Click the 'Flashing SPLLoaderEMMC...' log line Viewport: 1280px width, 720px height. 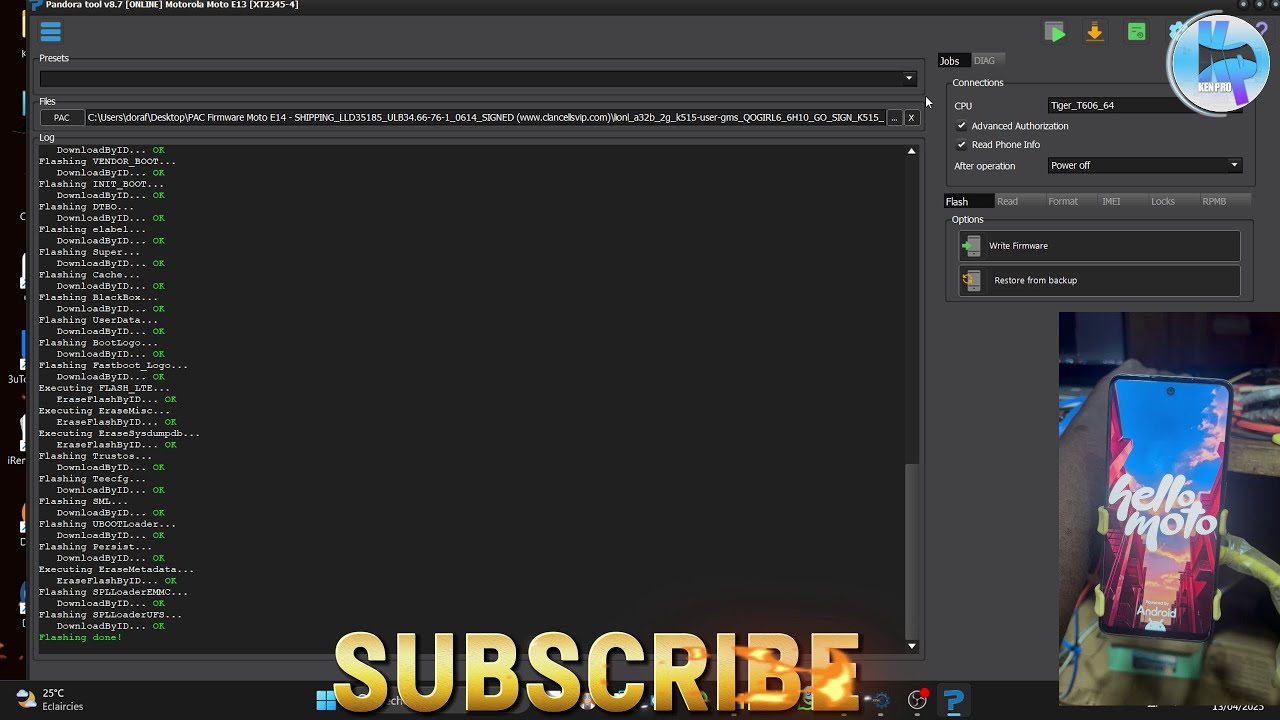pos(113,592)
